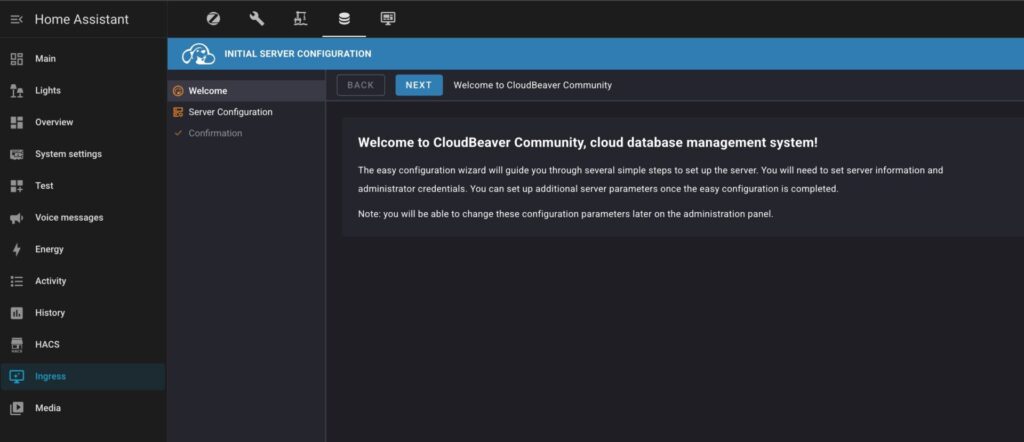This screenshot has width=1024, height=442.
Task: Open Voice messages panel
Action: click(69, 217)
